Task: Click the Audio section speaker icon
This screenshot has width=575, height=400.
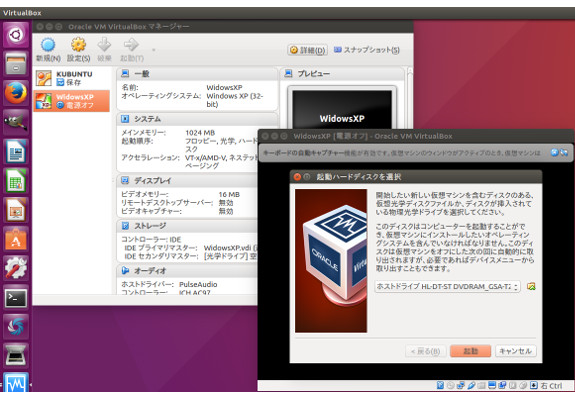Action: pyautogui.click(x=125, y=271)
